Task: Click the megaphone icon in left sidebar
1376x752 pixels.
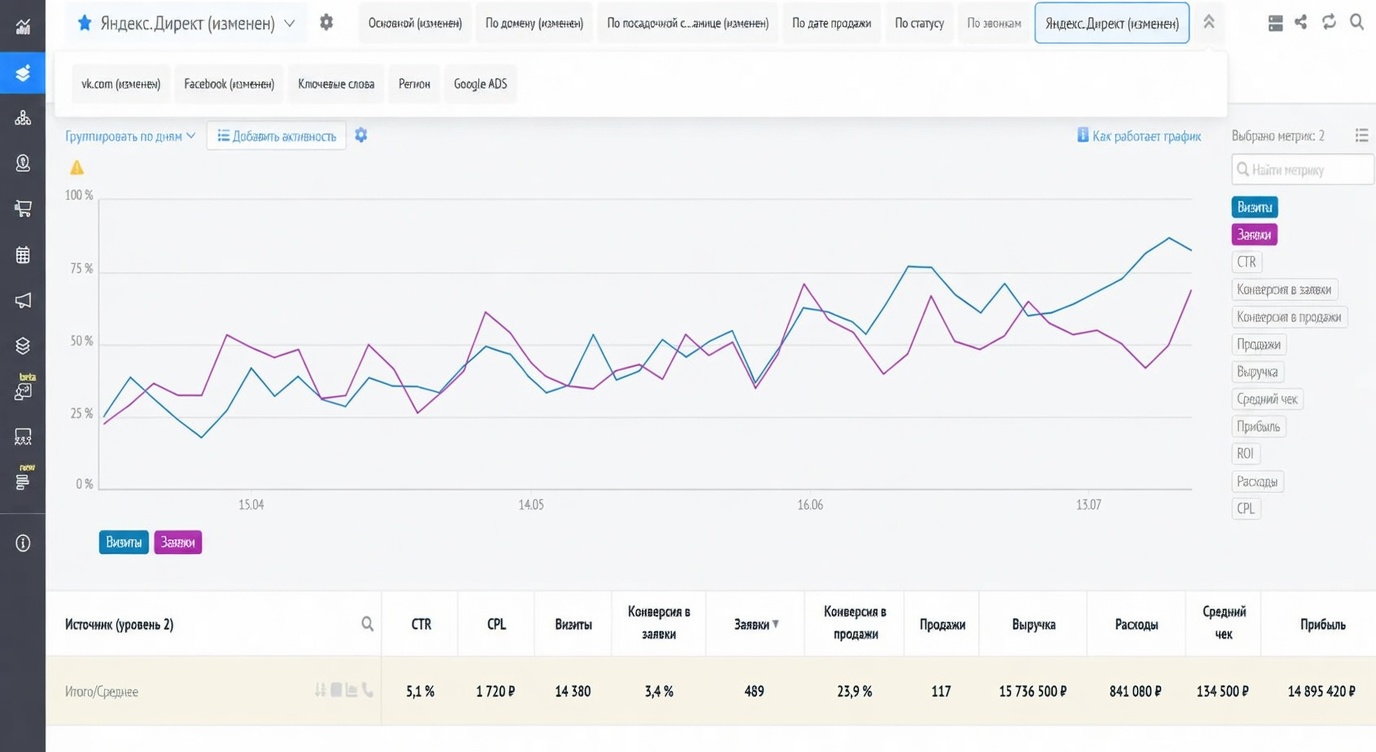Action: coord(22,300)
